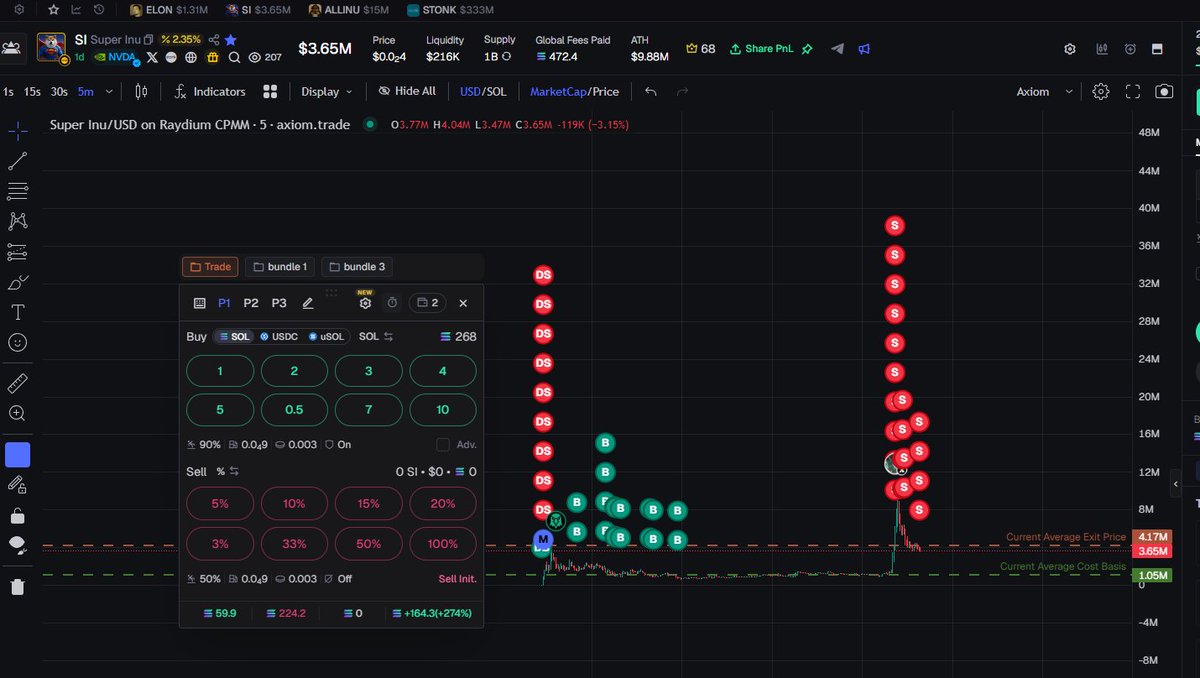Open the bundle 1 folder tab
Viewport: 1200px width, 678px height.
[280, 267]
